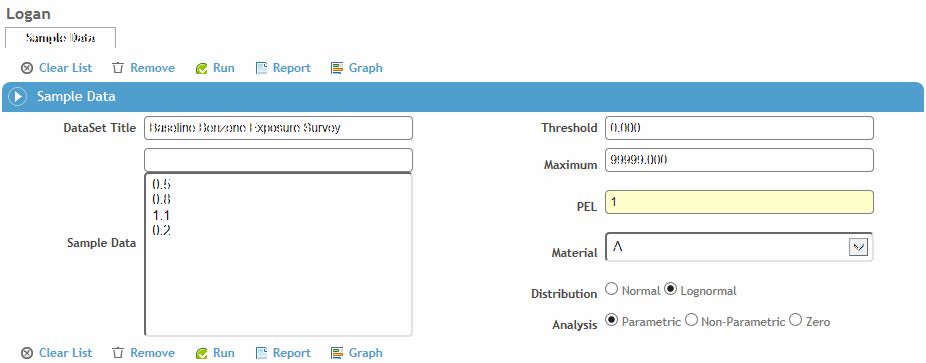Click the top Remove trash icon
Image resolution: width=926 pixels, height=363 pixels.
tap(118, 68)
